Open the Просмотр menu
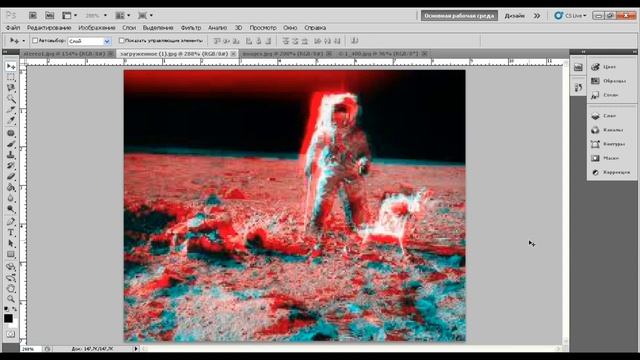The height and width of the screenshot is (360, 640). click(x=263, y=28)
